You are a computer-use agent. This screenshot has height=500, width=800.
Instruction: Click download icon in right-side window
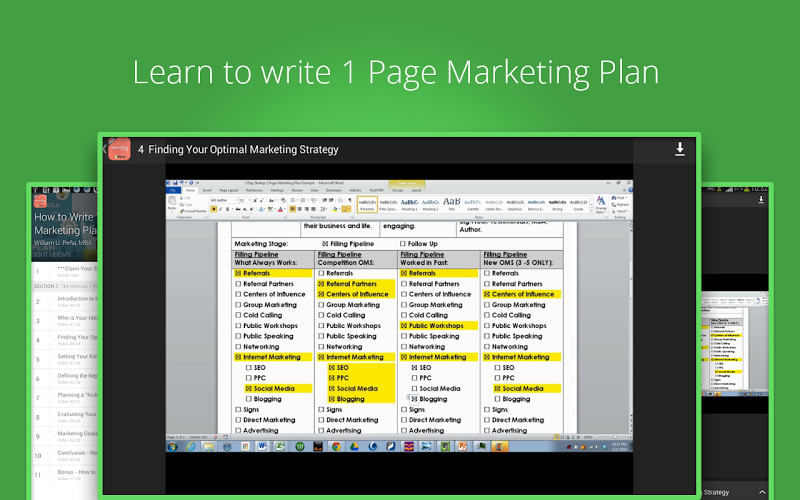pyautogui.click(x=761, y=200)
